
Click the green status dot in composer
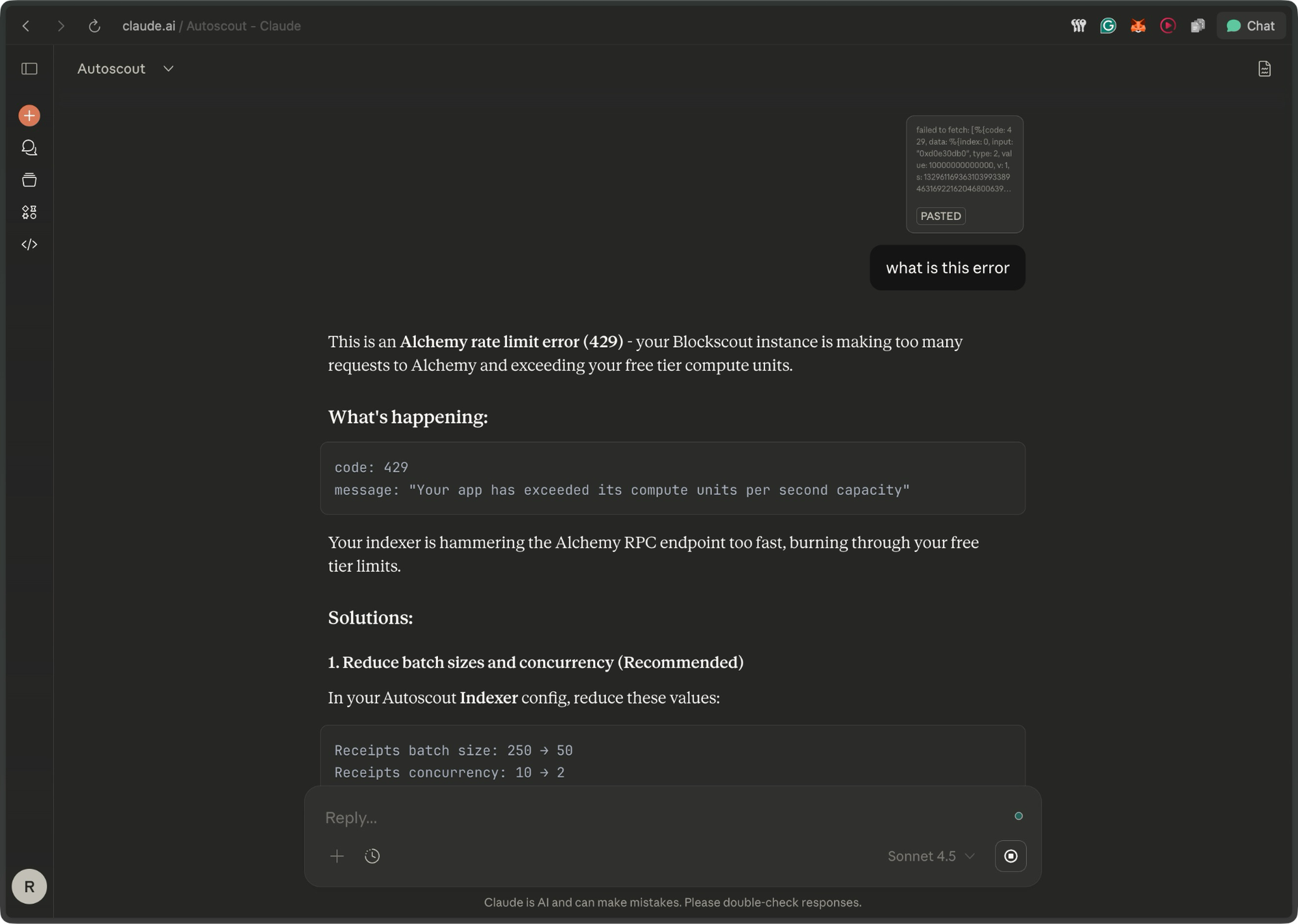click(x=1018, y=816)
